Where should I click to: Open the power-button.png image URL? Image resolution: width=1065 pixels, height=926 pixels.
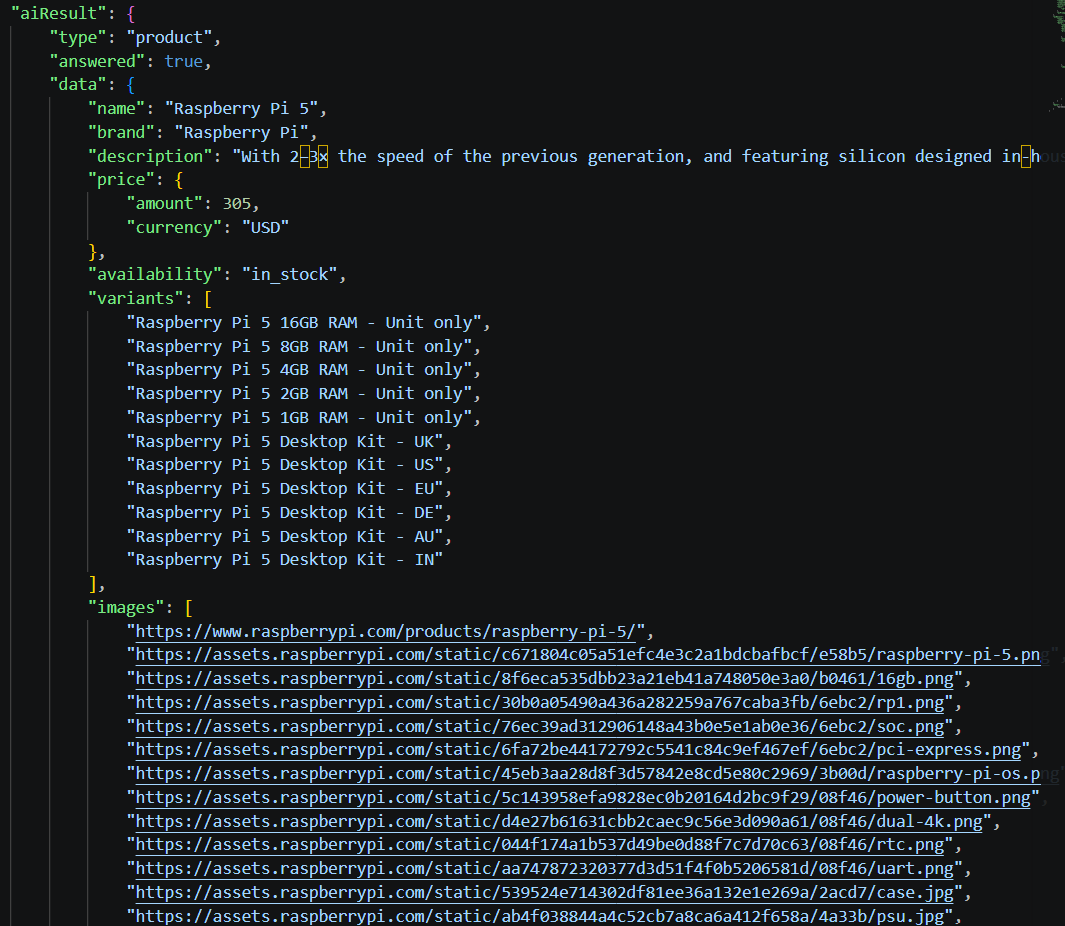(583, 798)
